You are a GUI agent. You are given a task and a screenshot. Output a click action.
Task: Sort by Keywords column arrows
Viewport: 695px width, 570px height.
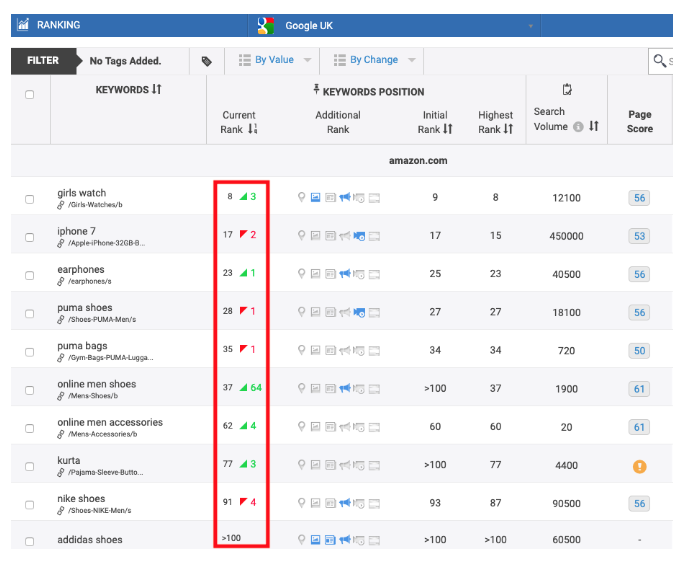click(156, 89)
